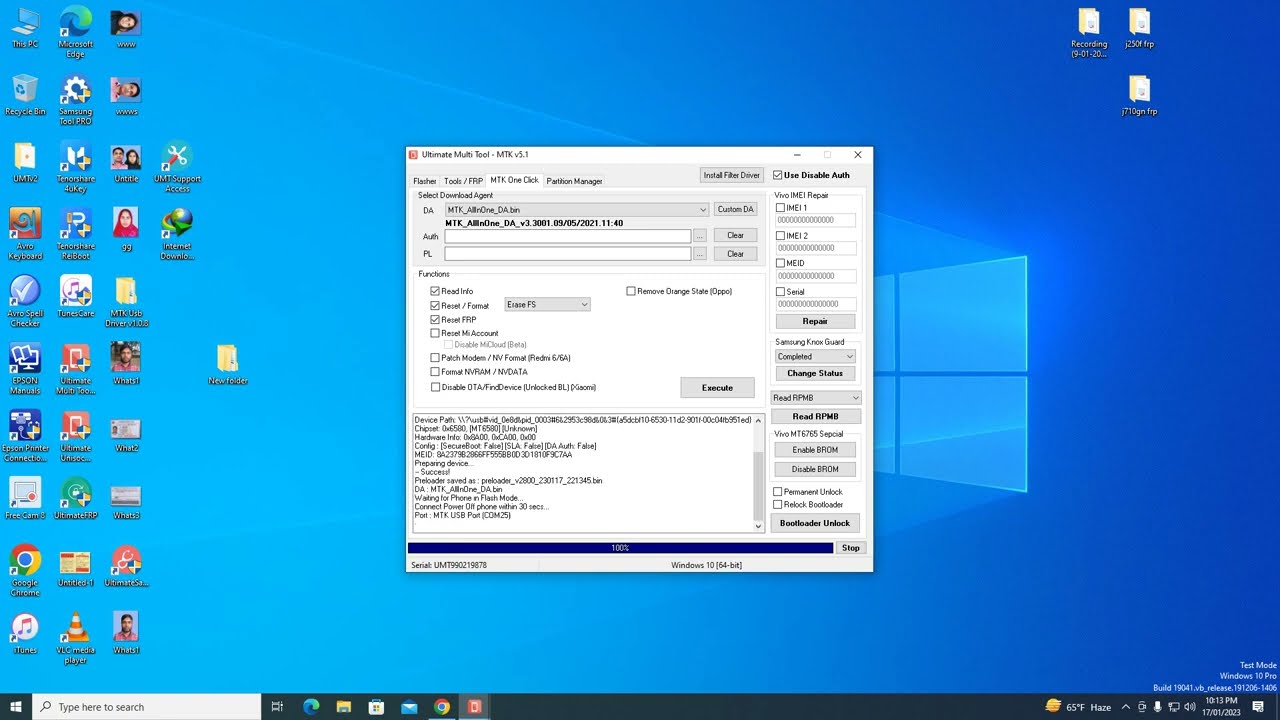
Task: Open UMT Support Access icon
Action: [177, 167]
